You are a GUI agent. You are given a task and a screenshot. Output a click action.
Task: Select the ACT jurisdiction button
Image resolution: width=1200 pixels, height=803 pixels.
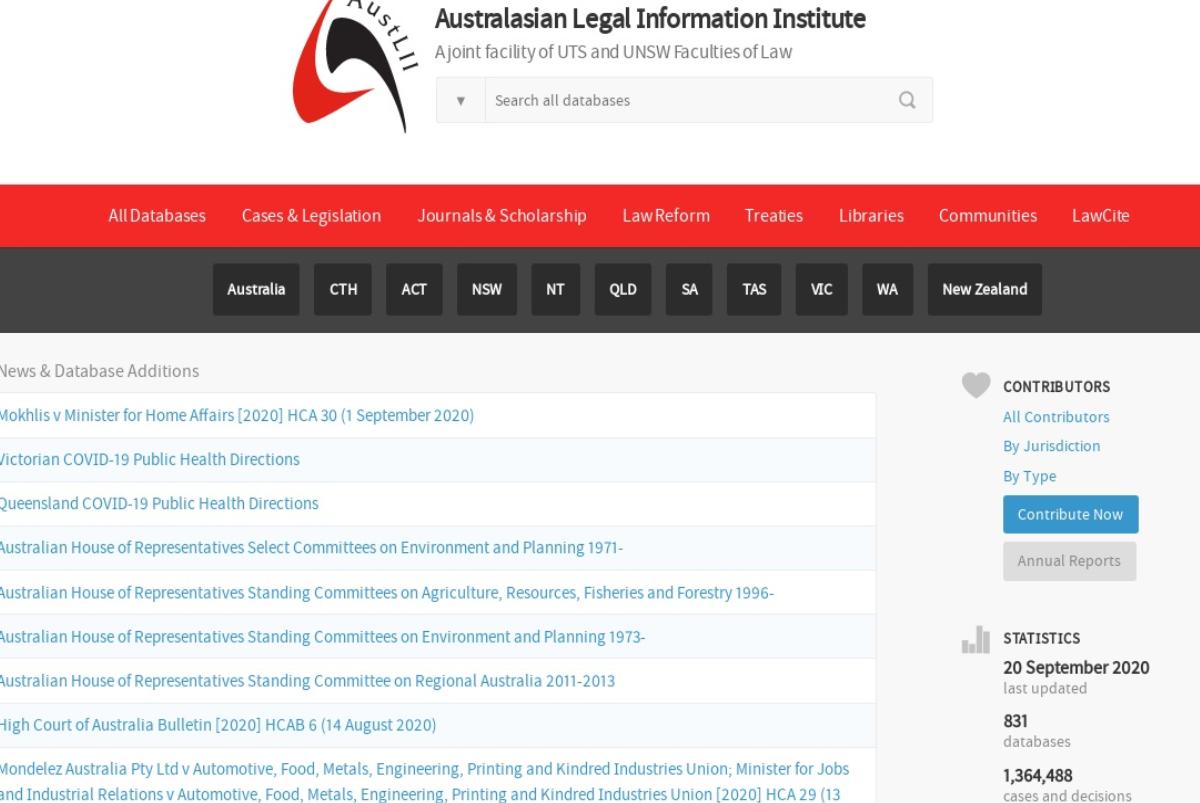coord(414,289)
